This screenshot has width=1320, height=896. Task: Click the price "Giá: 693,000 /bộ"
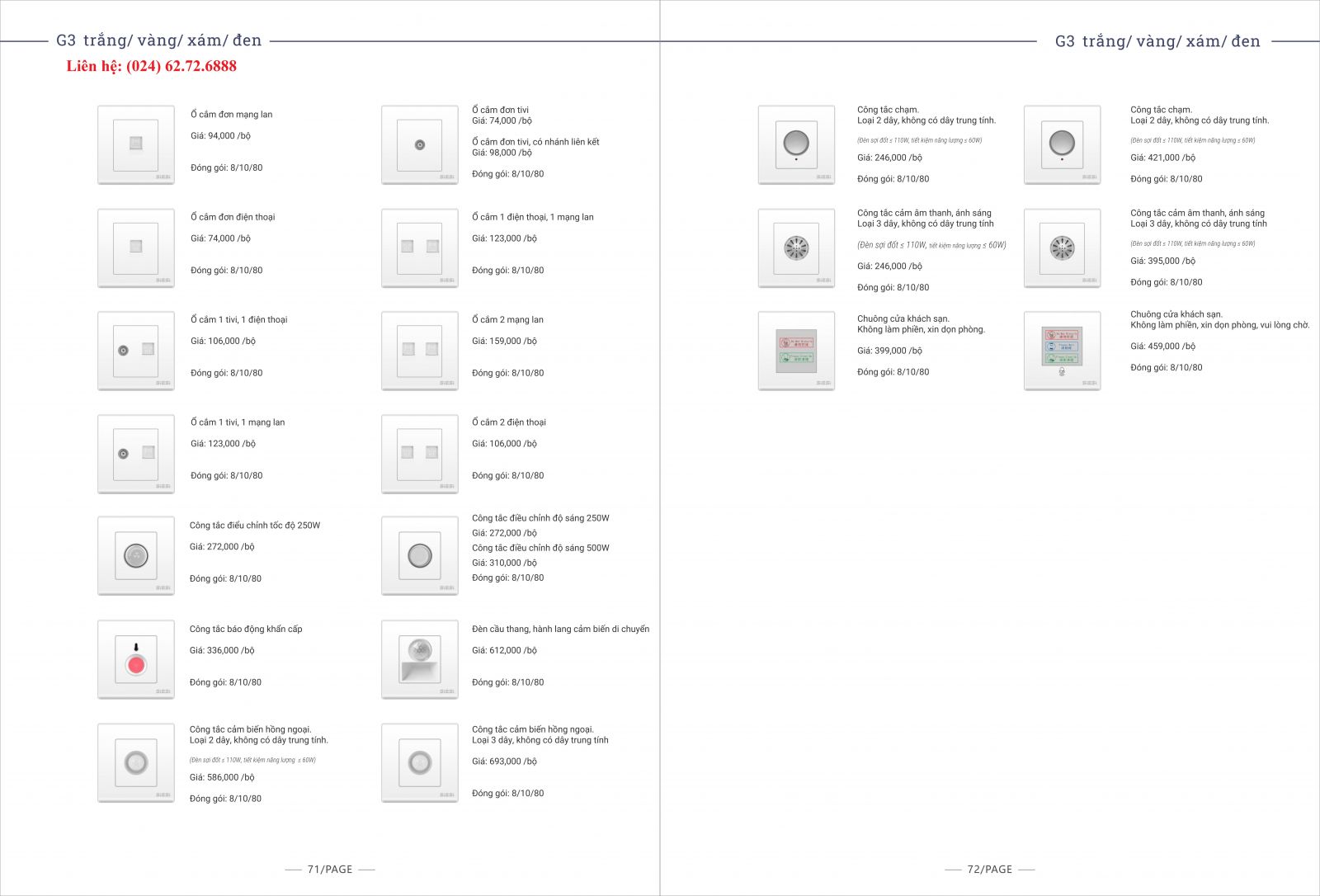click(x=504, y=762)
